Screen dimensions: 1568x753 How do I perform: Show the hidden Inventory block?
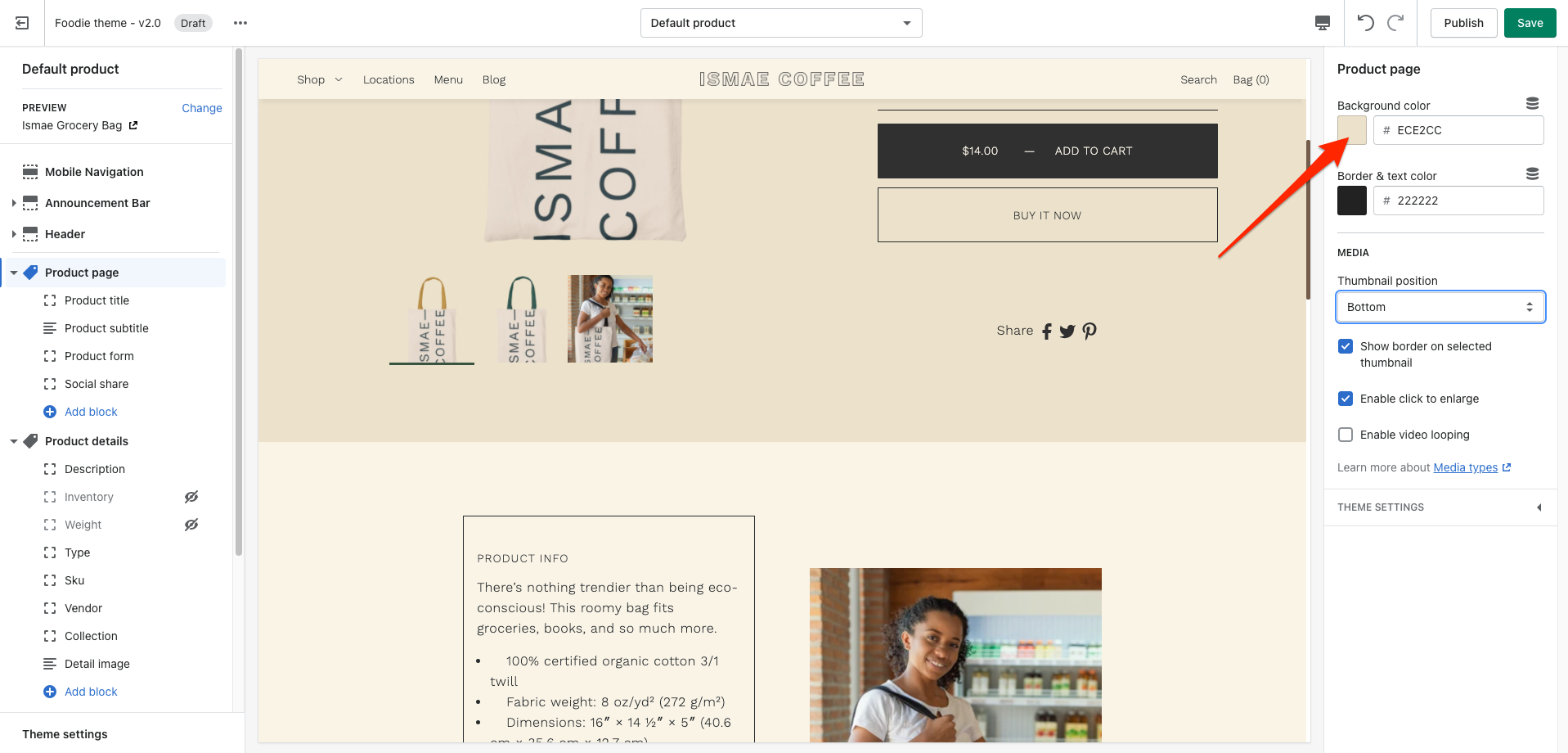click(191, 497)
